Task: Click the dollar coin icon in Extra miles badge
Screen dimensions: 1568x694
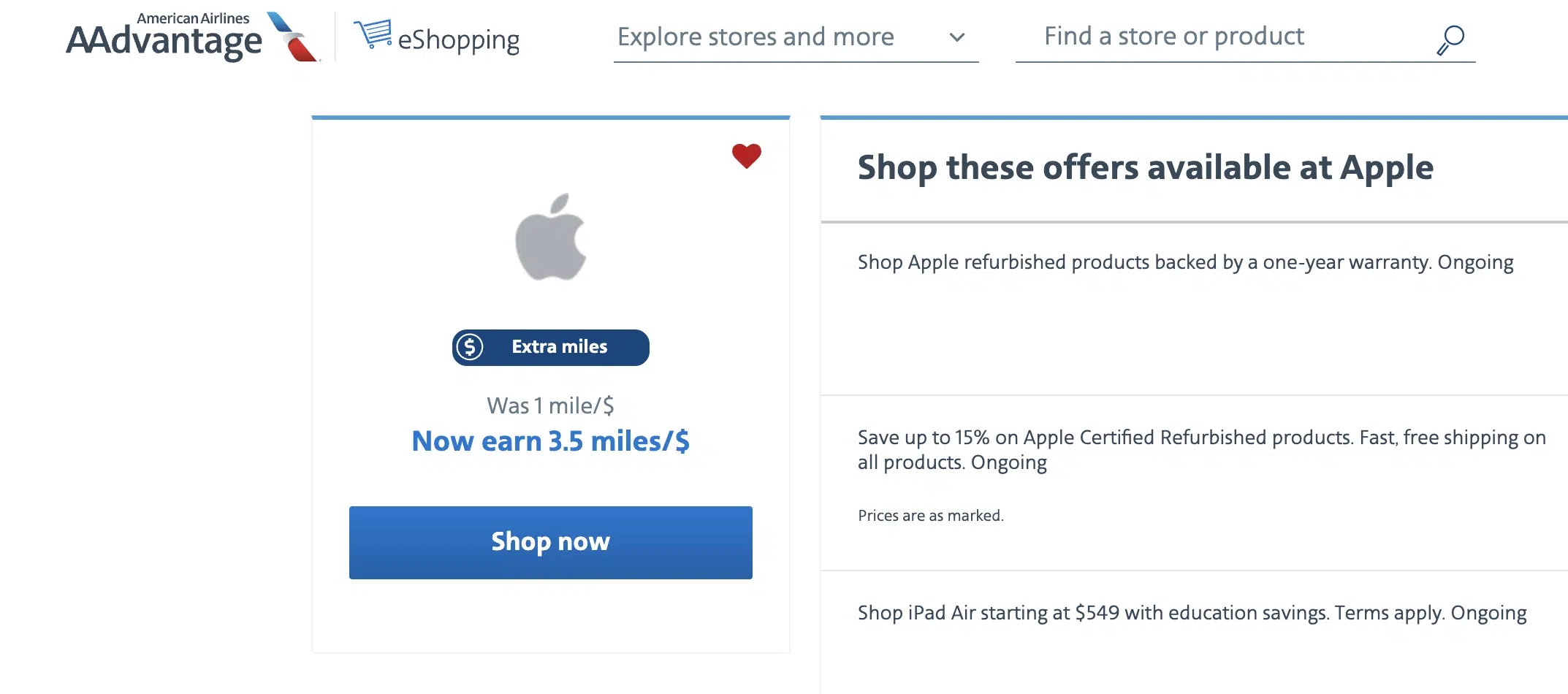Action: click(470, 347)
